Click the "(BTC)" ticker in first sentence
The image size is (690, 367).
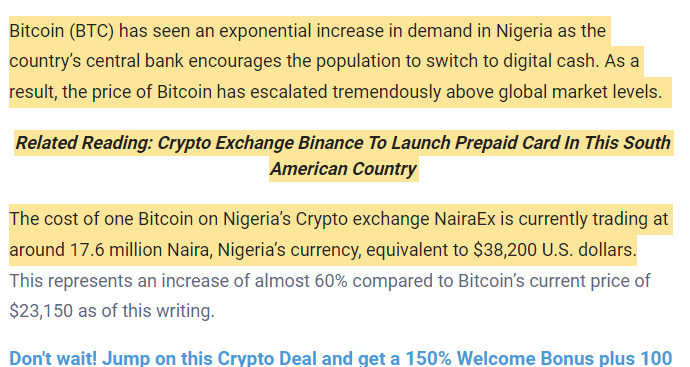pos(92,31)
